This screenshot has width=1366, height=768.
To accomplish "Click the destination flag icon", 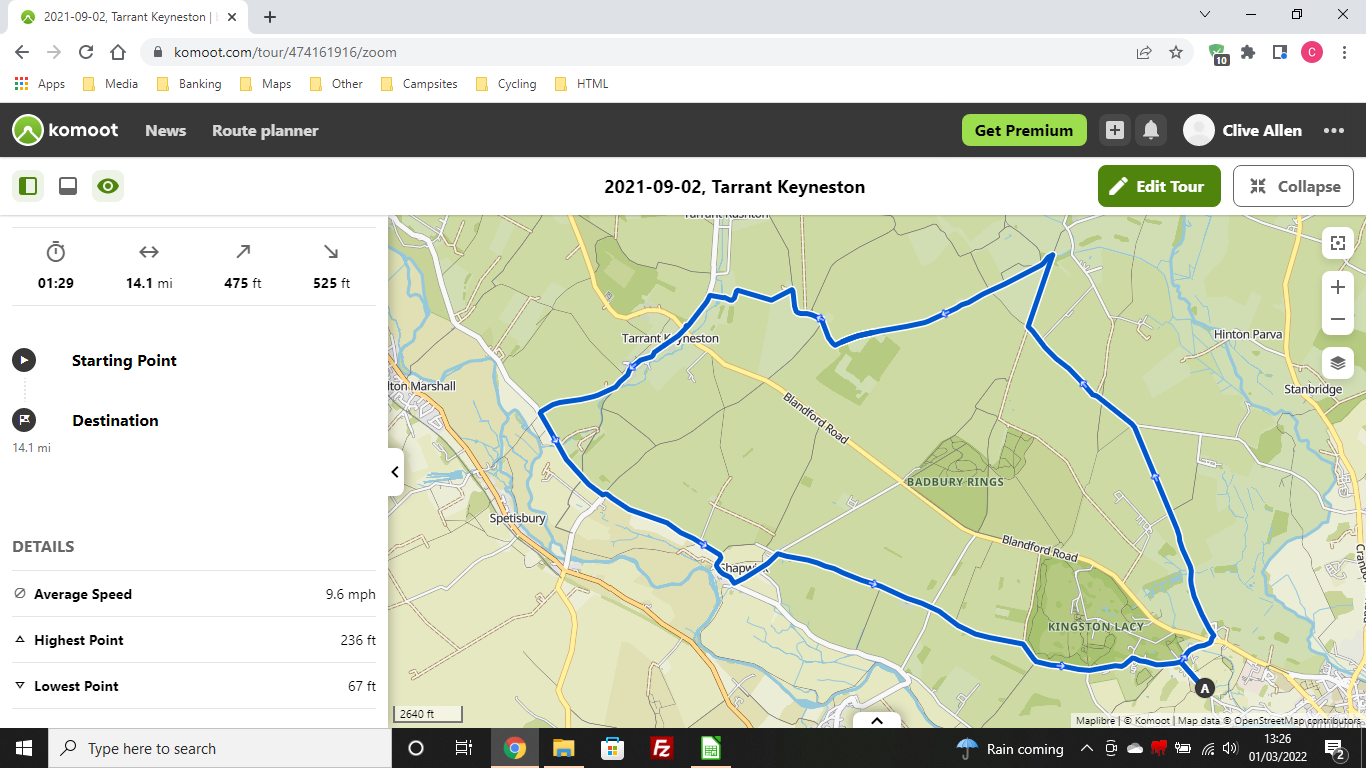I will click(24, 420).
